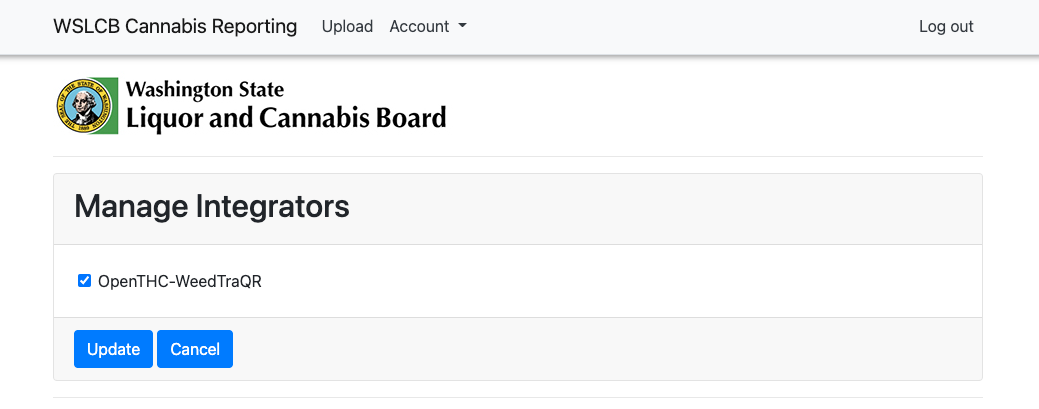Open the WSLCB Cannabis Reporting home link
Screen dimensions: 1039x409
(x=175, y=27)
